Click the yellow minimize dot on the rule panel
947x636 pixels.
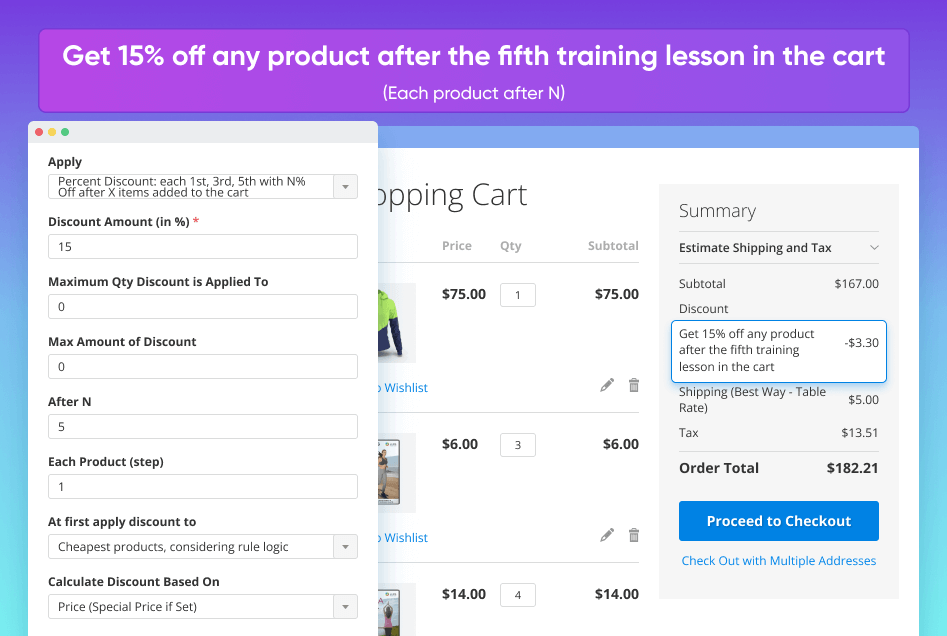click(x=52, y=132)
